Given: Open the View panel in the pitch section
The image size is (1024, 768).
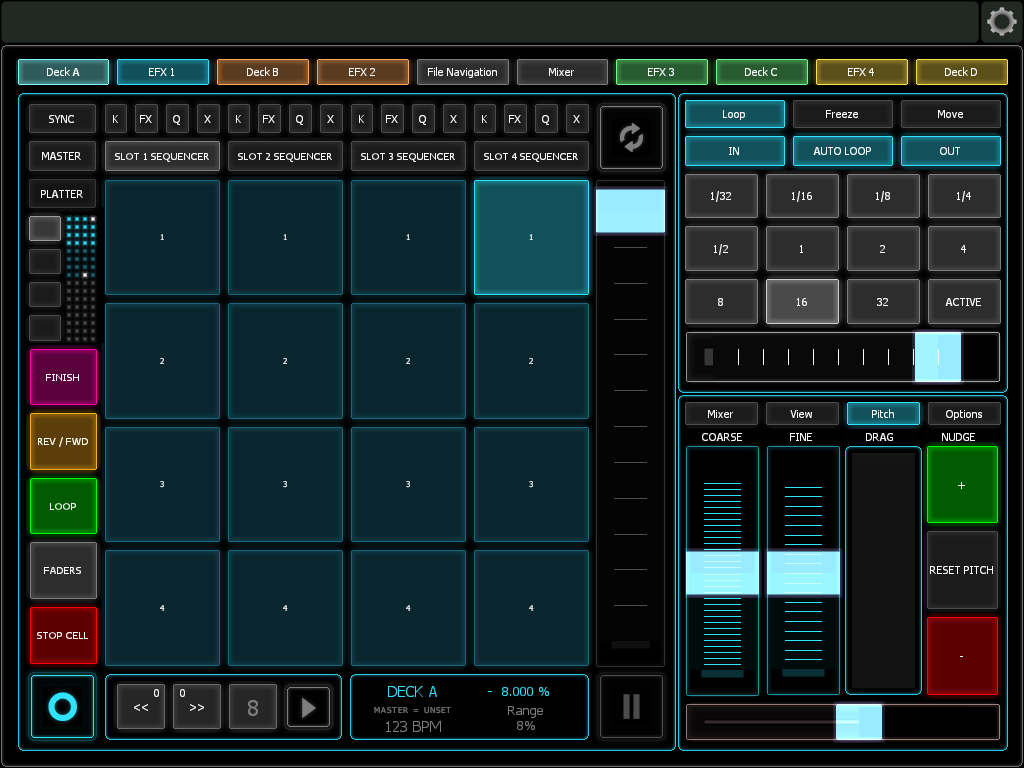Looking at the screenshot, I should pos(802,413).
